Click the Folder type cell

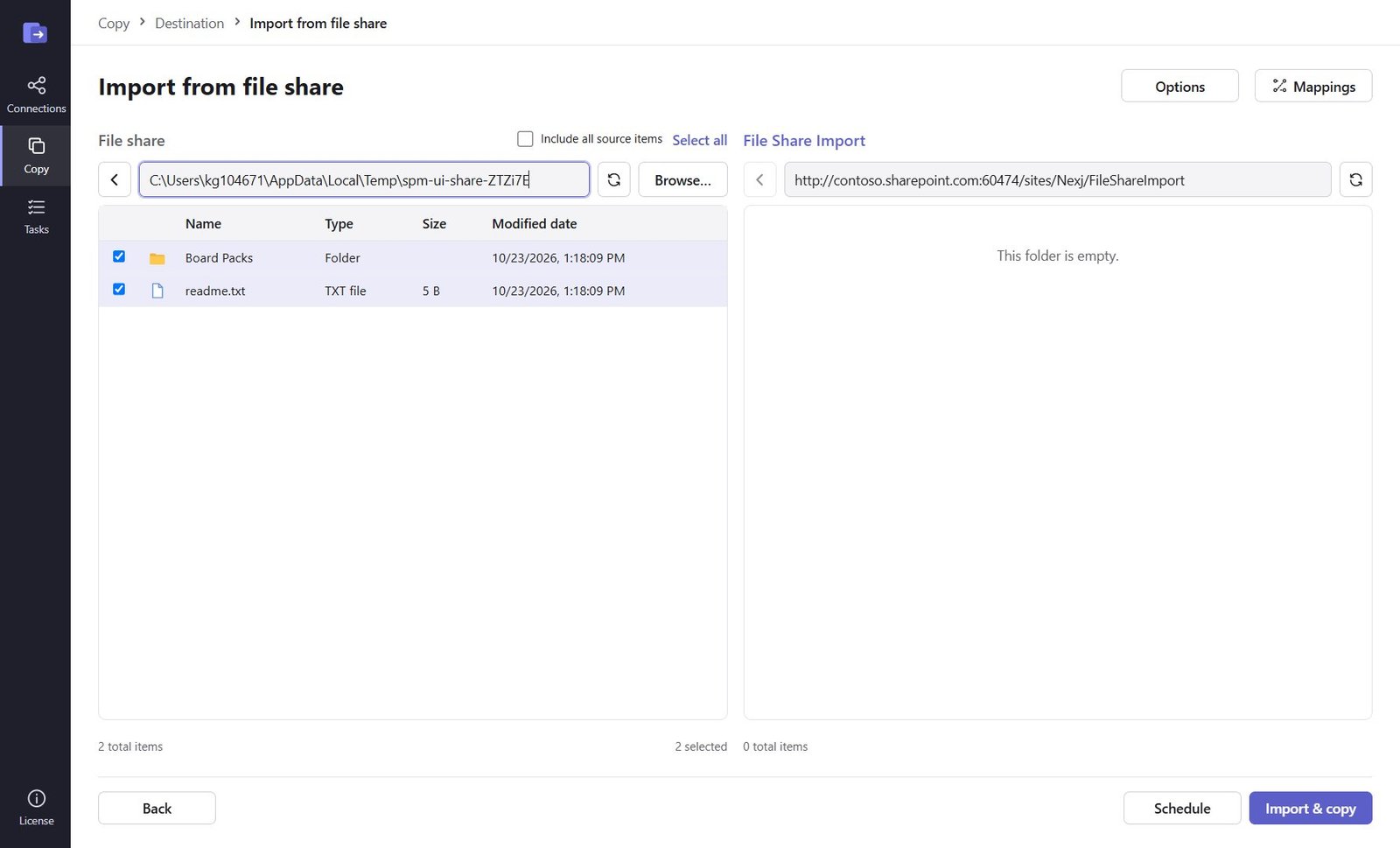342,258
